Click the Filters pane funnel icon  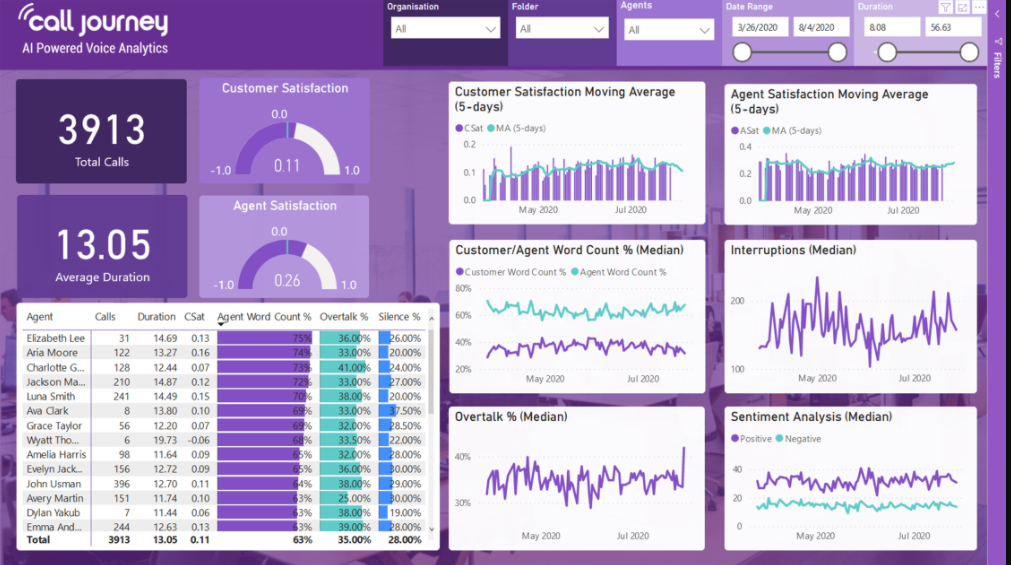coord(998,41)
